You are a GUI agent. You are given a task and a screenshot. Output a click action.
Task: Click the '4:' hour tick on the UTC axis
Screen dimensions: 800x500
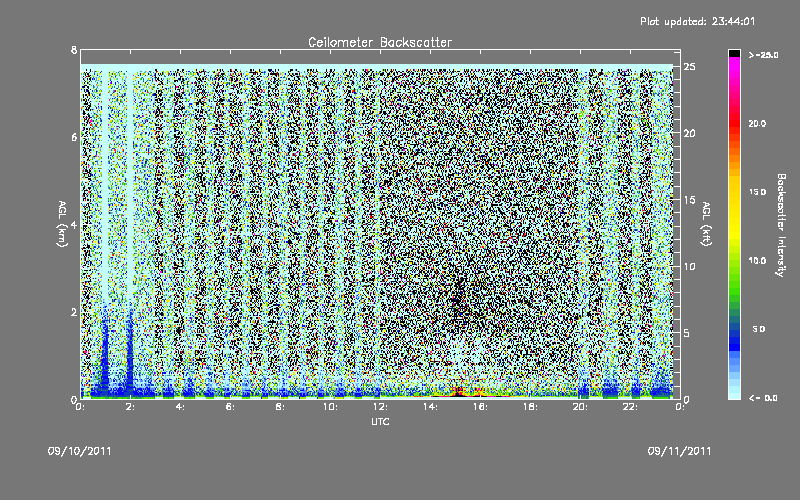pyautogui.click(x=180, y=407)
